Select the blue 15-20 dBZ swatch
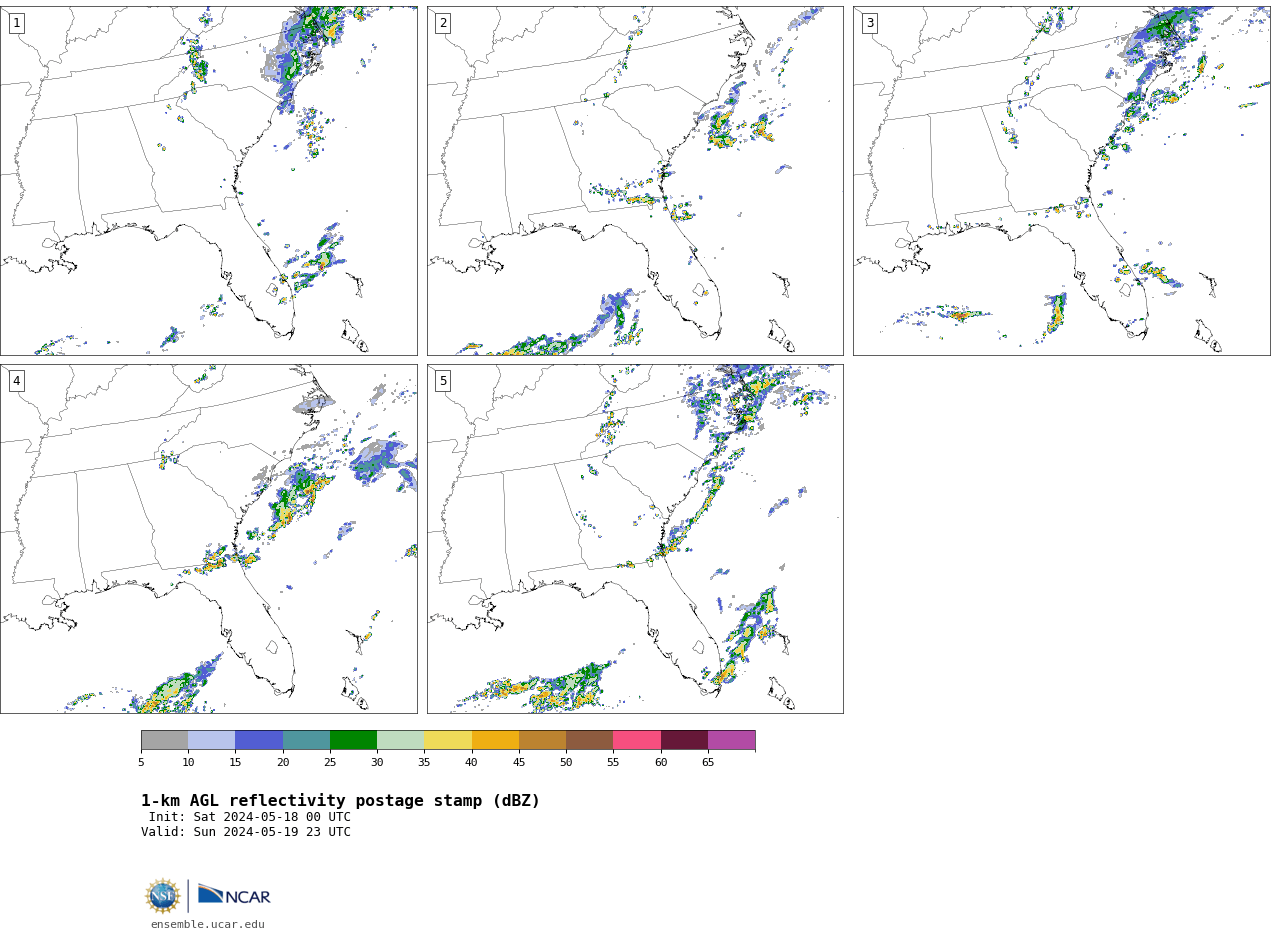This screenshot has width=1280, height=936. tap(259, 740)
